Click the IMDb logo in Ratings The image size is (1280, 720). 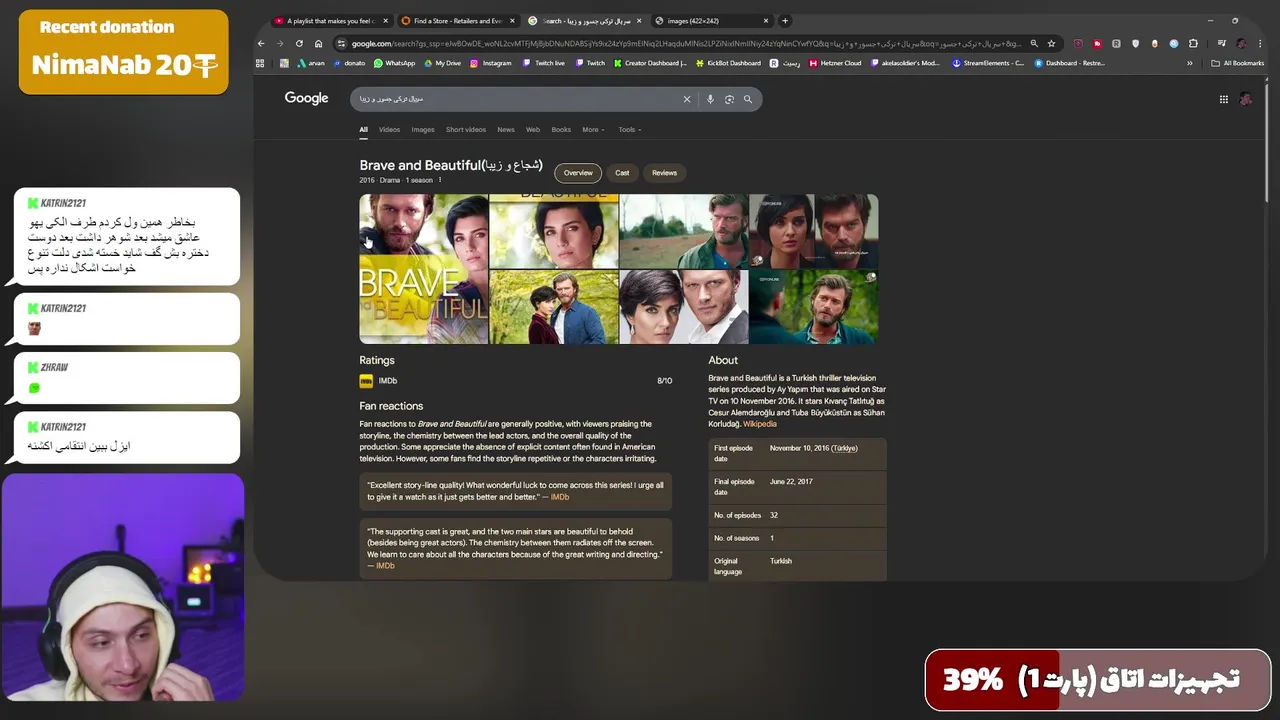(x=366, y=381)
